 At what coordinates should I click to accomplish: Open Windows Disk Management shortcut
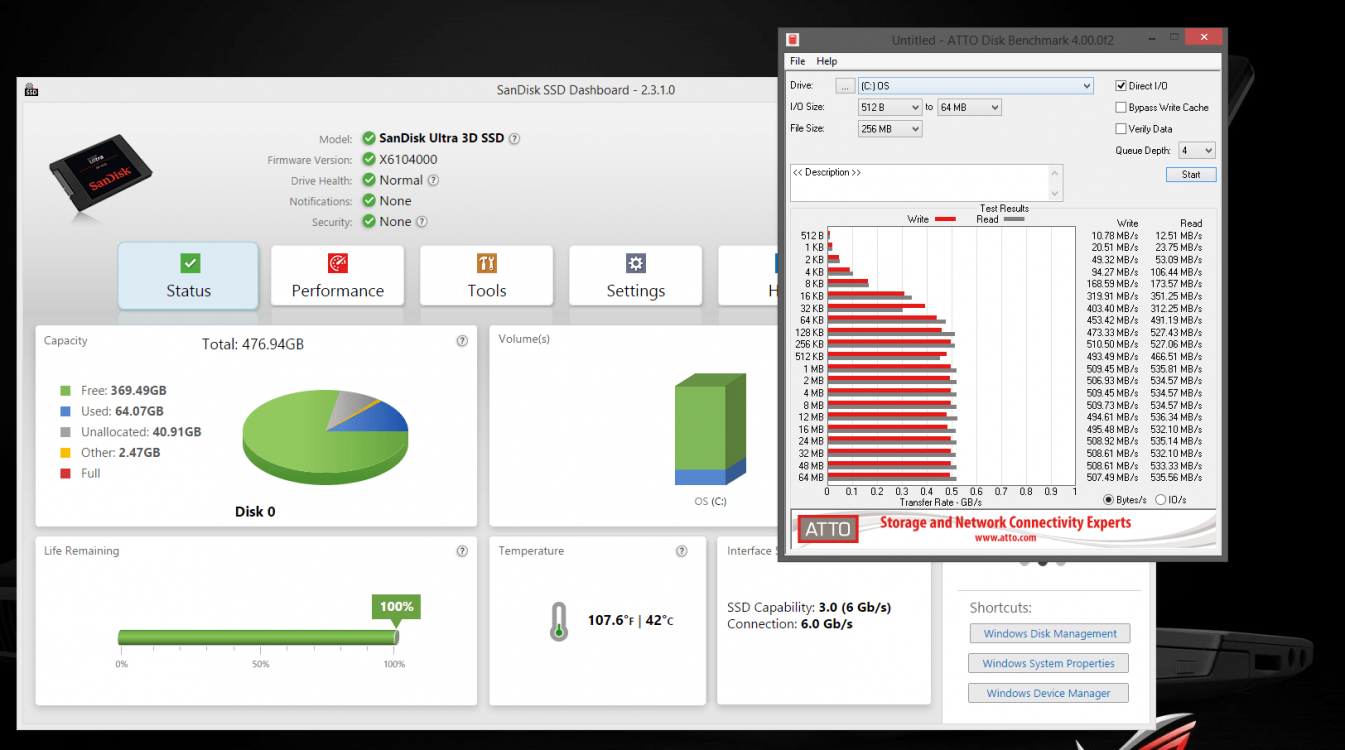(1050, 633)
